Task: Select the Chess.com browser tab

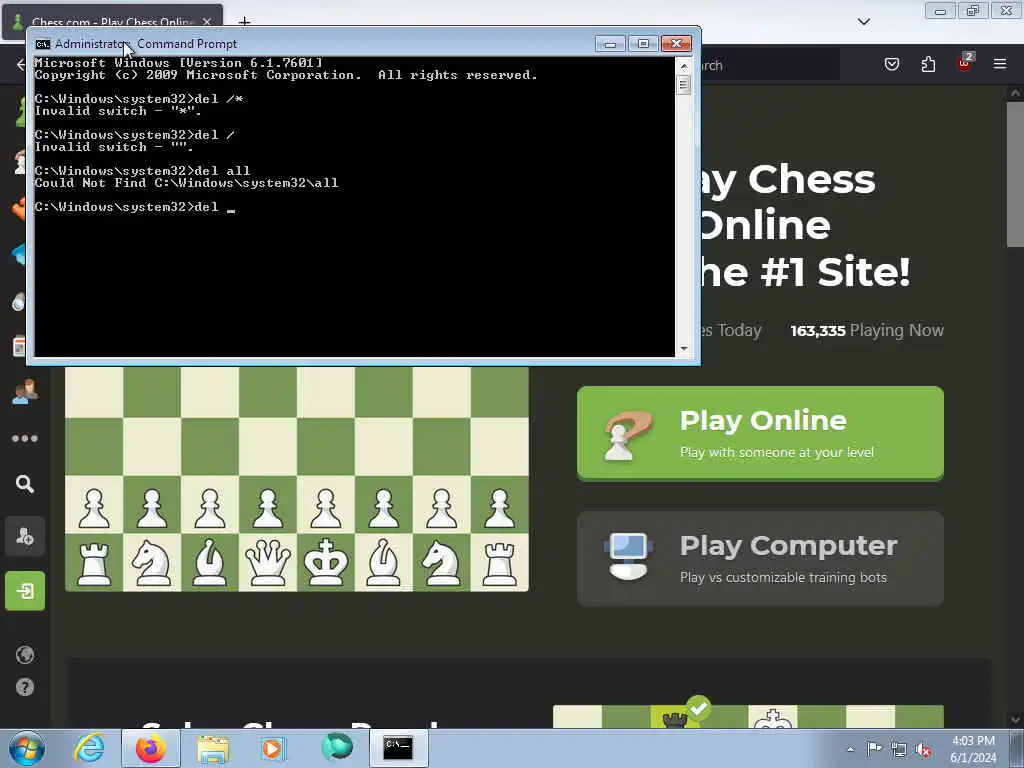Action: pyautogui.click(x=113, y=22)
